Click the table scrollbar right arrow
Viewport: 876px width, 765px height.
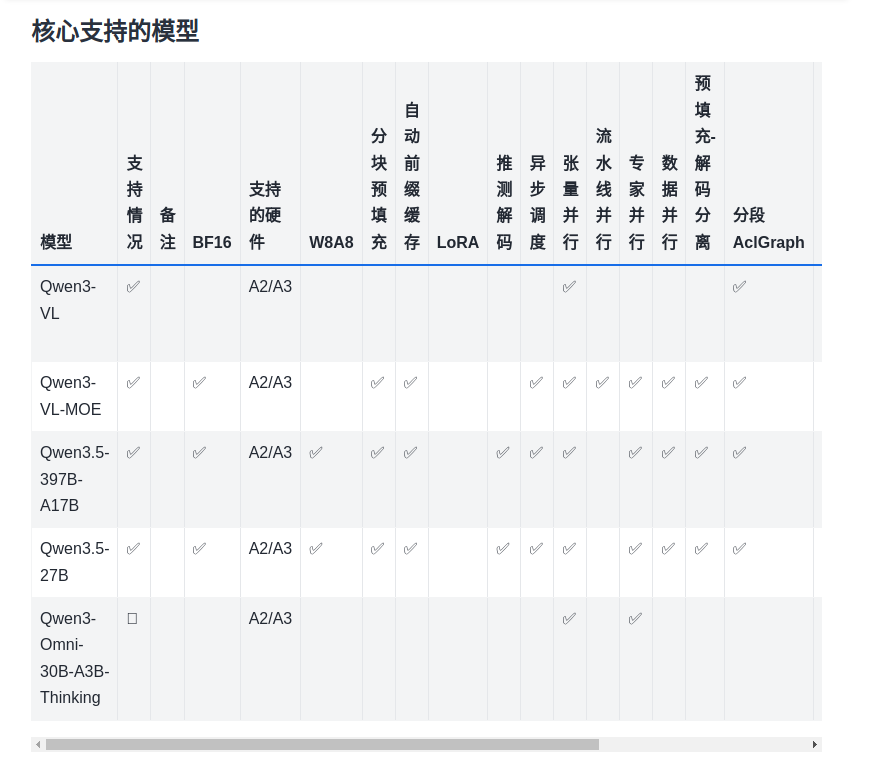tap(815, 744)
